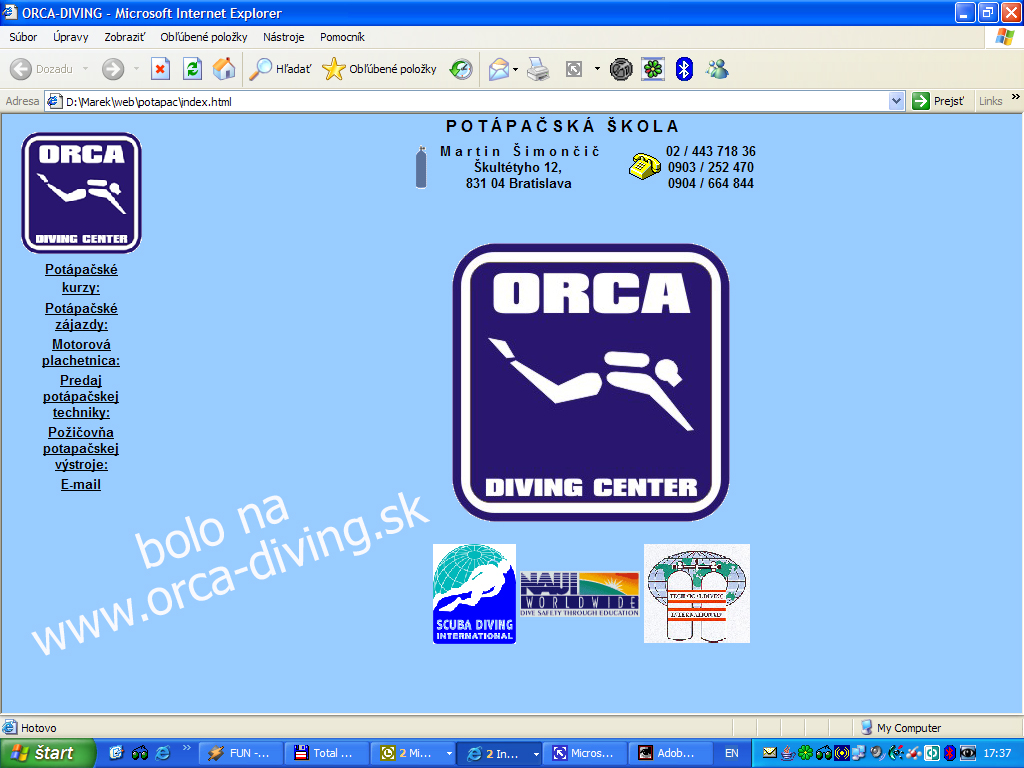Open the Požičovňa potapačskej výstroje link
This screenshot has width=1024, height=768.
tap(81, 449)
